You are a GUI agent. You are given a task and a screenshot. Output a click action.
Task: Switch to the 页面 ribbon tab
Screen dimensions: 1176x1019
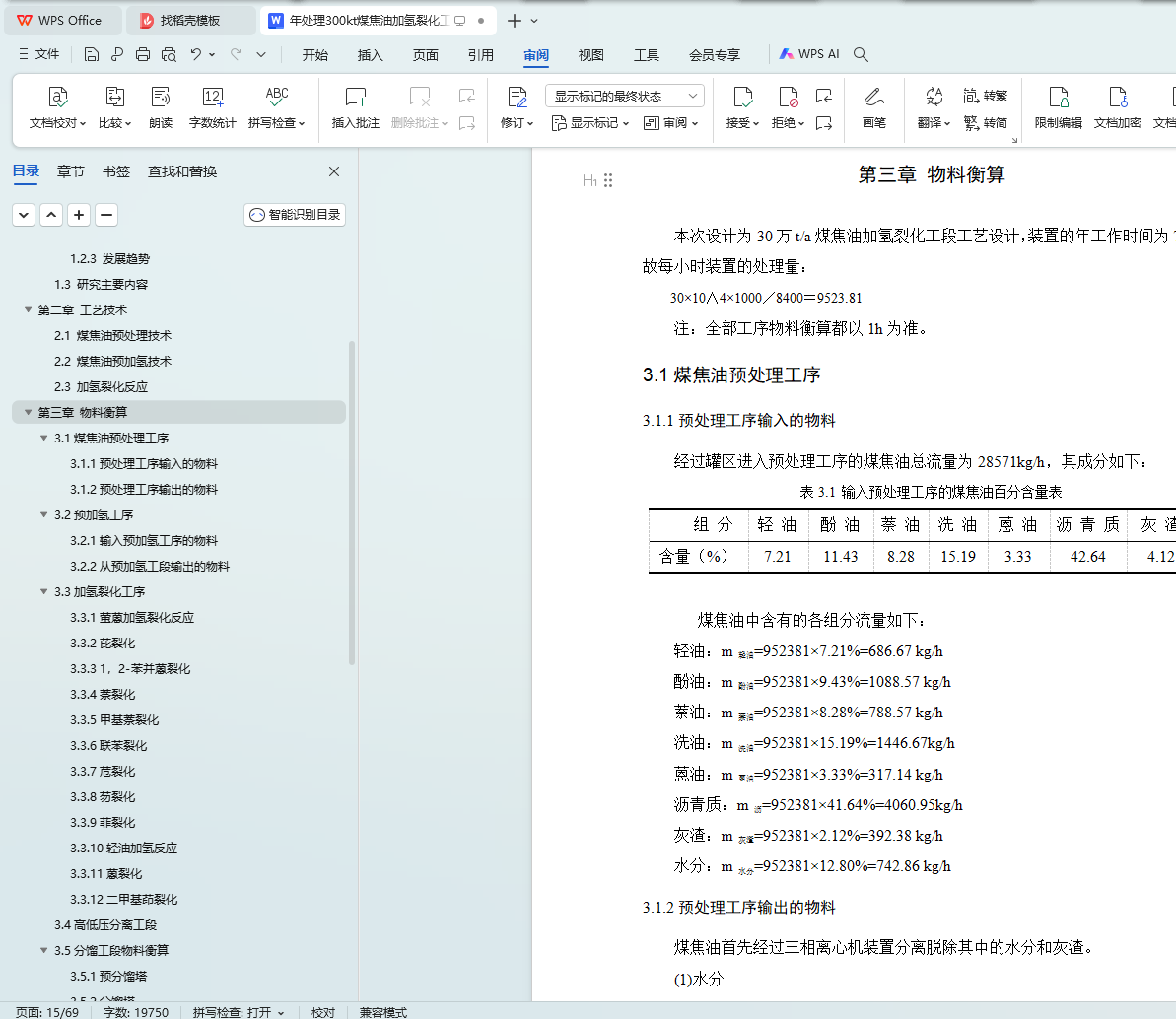(425, 55)
